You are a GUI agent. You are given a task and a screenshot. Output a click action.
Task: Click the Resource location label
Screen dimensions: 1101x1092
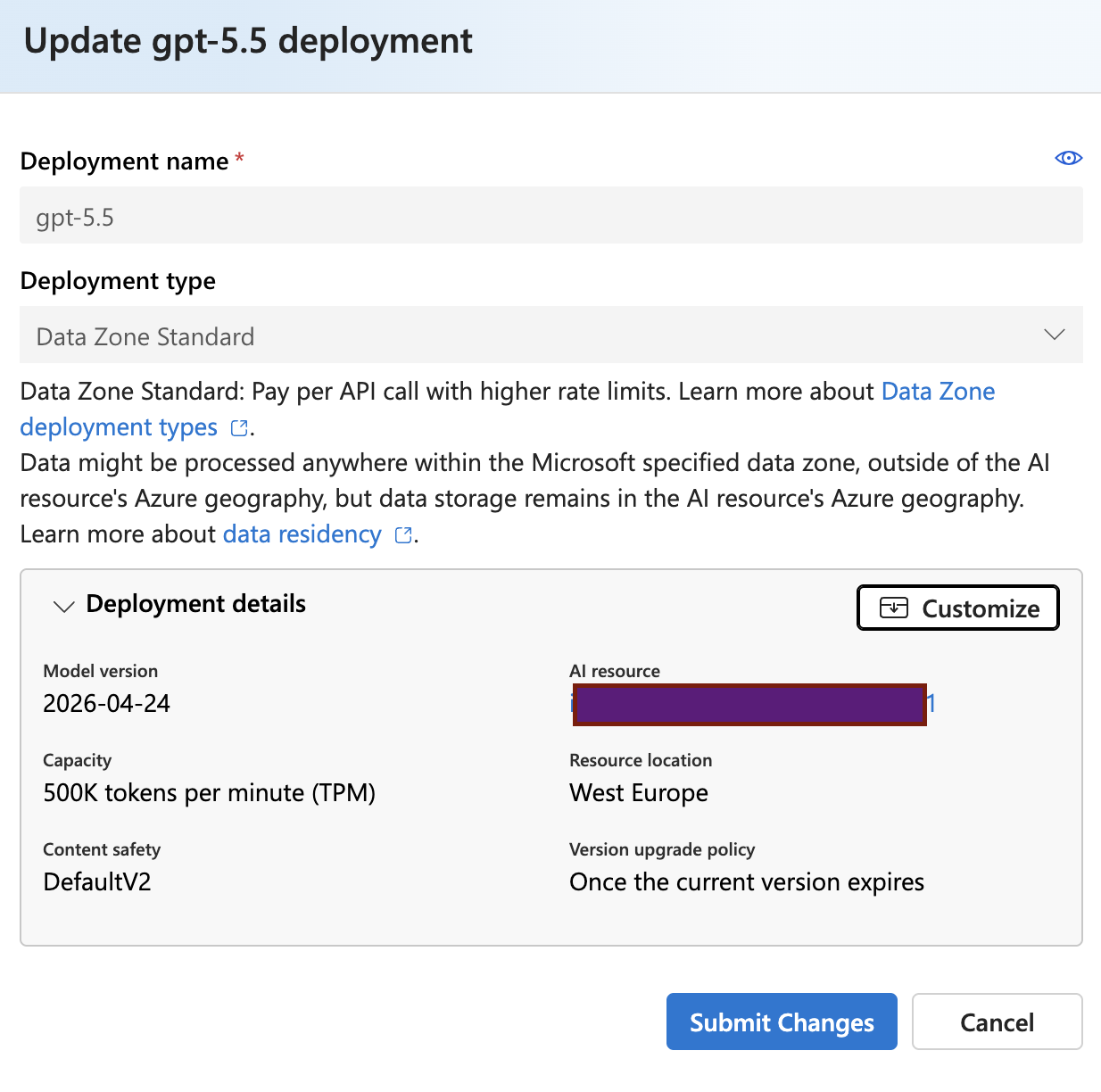[641, 760]
